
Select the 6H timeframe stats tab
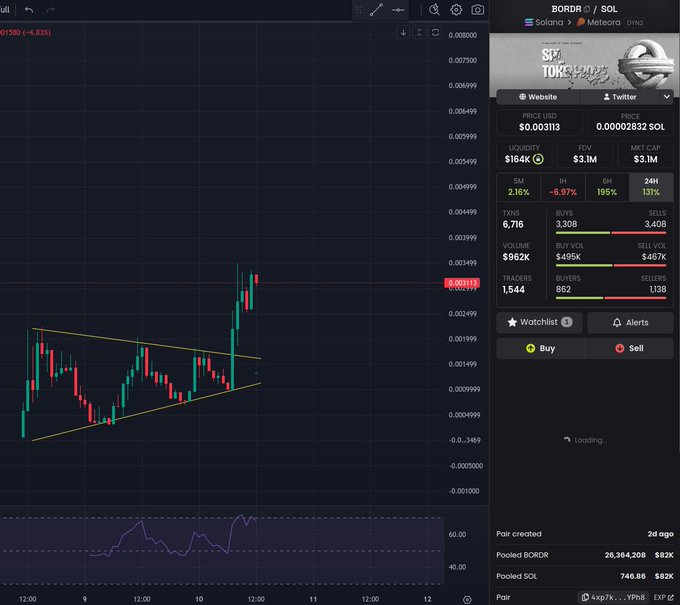point(607,187)
